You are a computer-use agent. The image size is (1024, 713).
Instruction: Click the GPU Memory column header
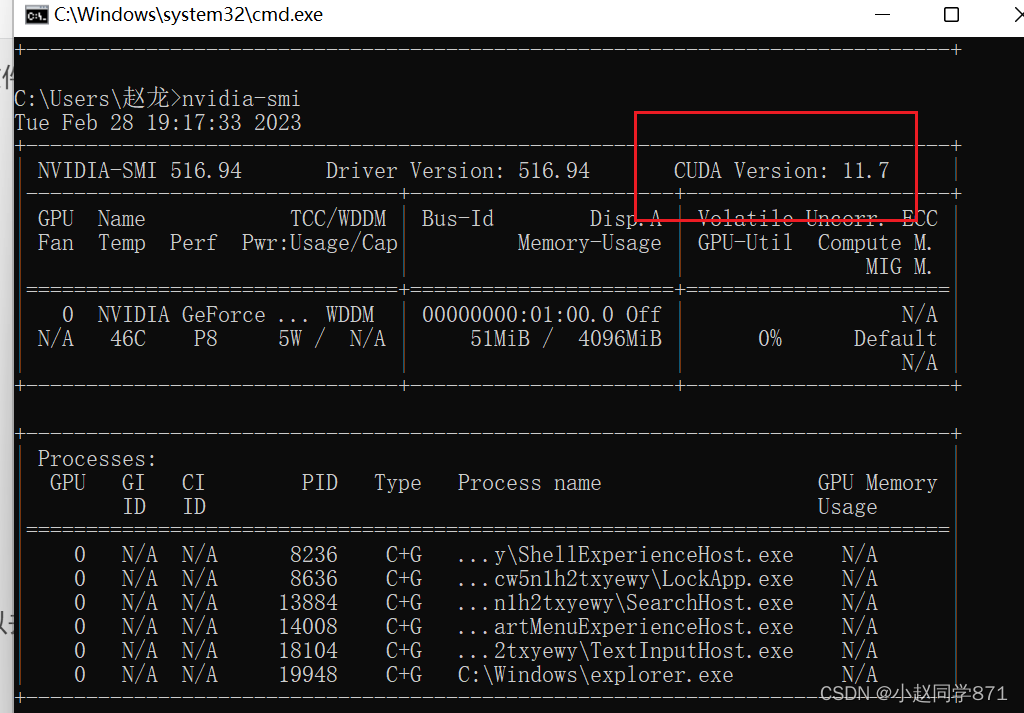point(877,483)
